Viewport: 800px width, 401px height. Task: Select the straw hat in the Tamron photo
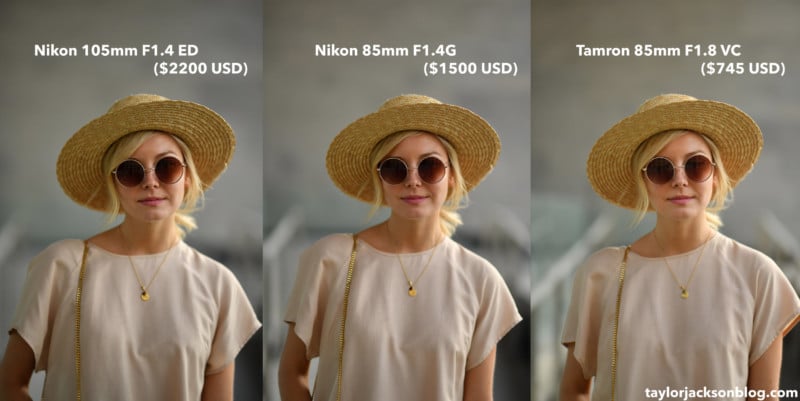(674, 145)
